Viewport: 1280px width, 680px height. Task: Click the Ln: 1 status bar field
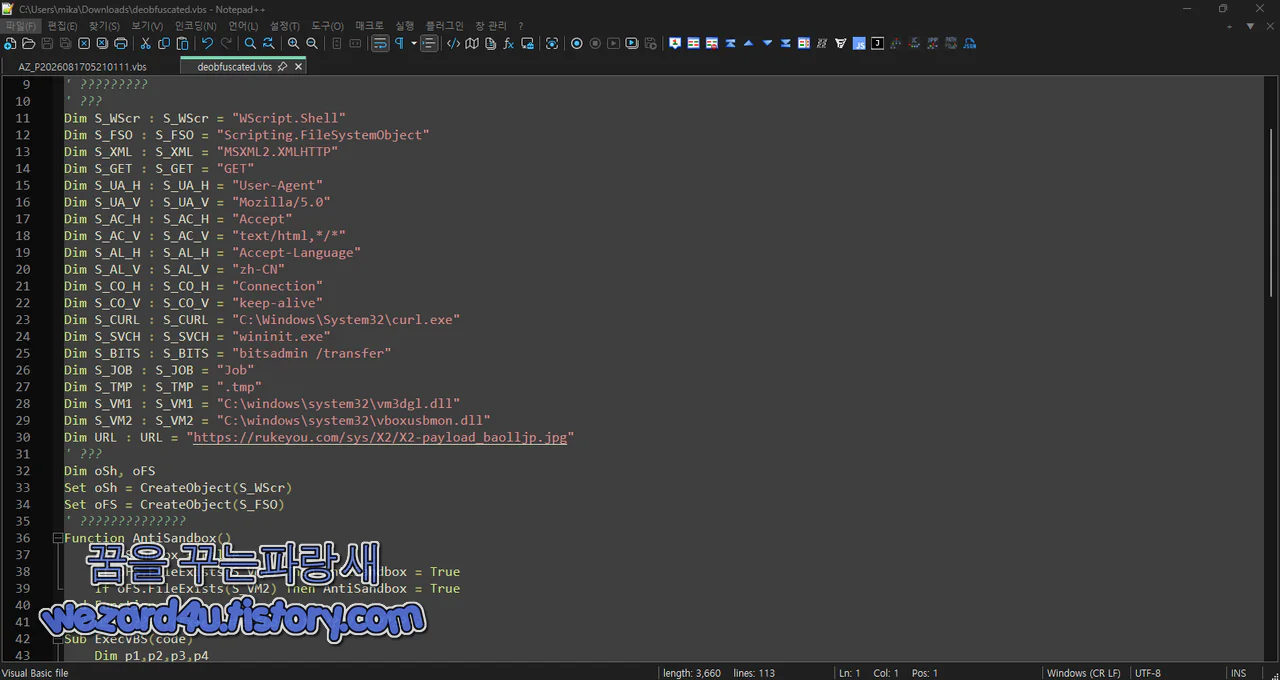click(849, 673)
